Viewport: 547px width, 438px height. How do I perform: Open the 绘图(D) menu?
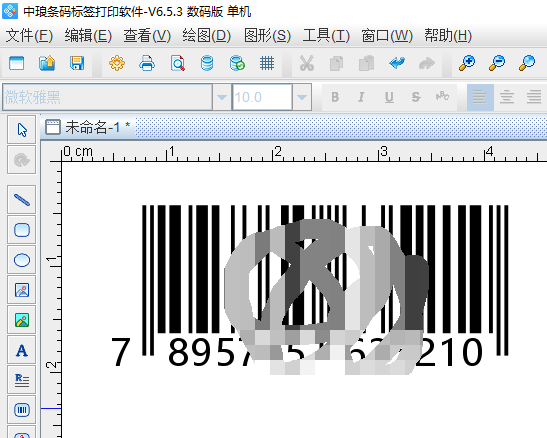click(x=207, y=36)
